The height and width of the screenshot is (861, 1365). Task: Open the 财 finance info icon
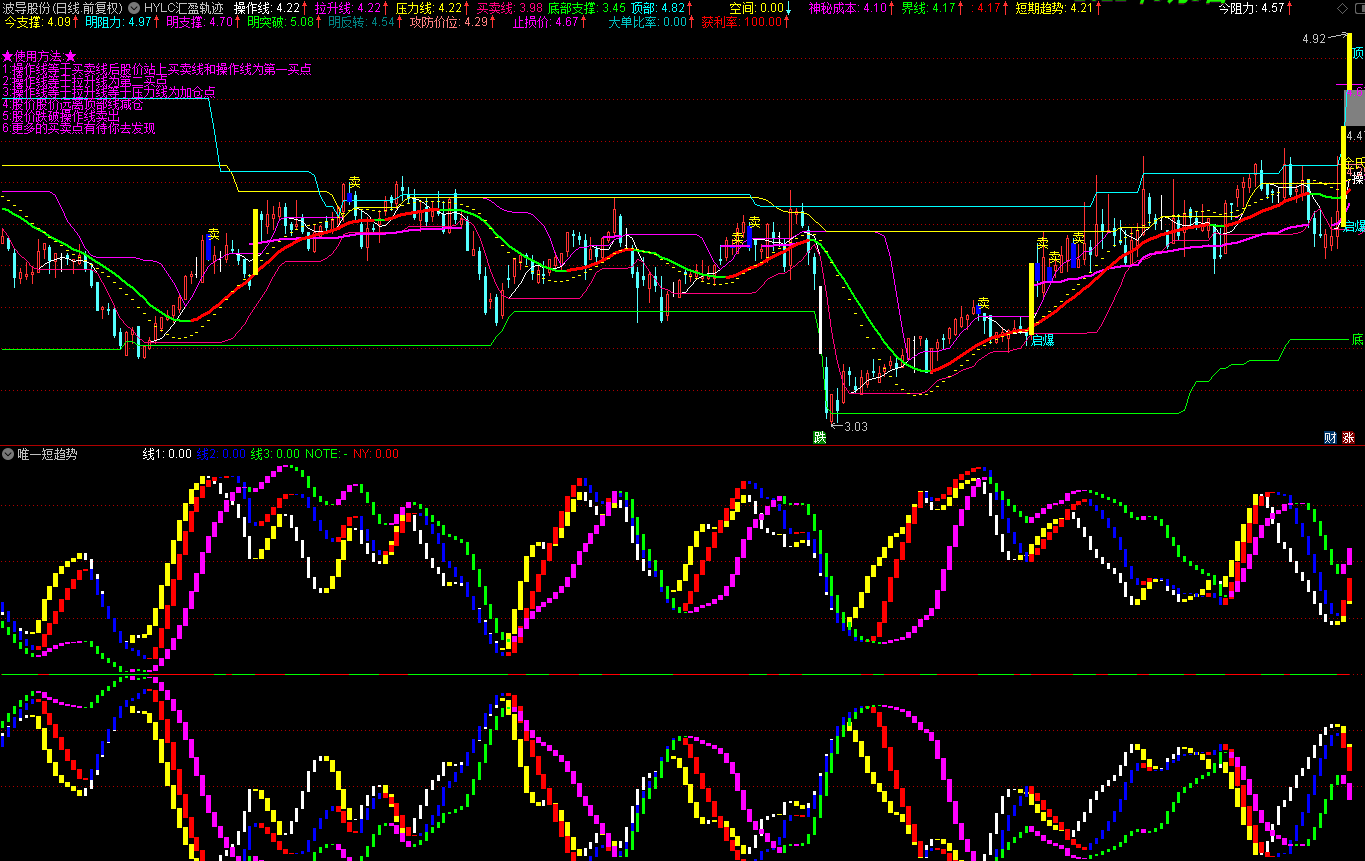point(1330,437)
